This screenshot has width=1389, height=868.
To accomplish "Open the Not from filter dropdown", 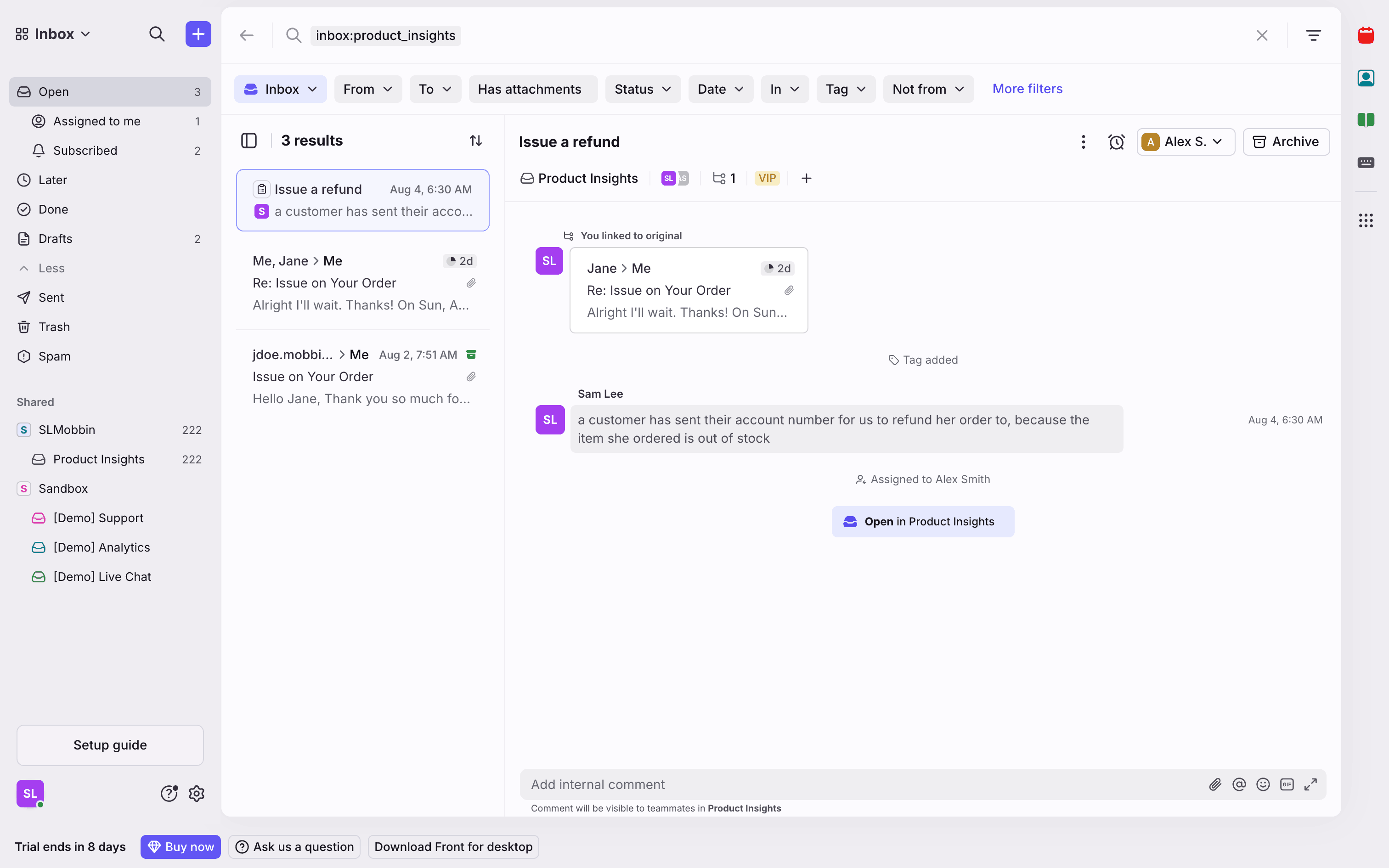I will coord(927,89).
